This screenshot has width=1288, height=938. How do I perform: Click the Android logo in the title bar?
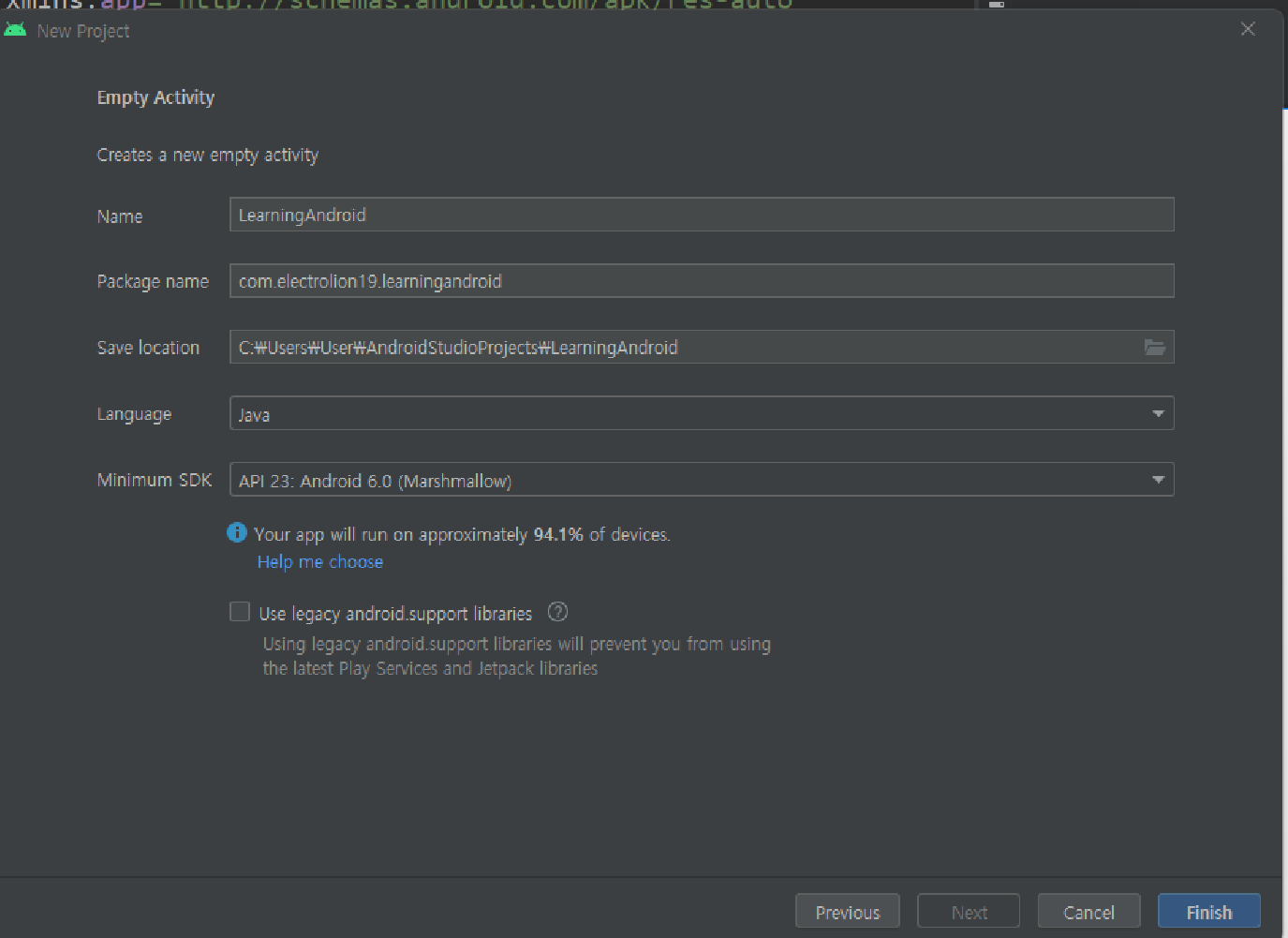coord(15,30)
